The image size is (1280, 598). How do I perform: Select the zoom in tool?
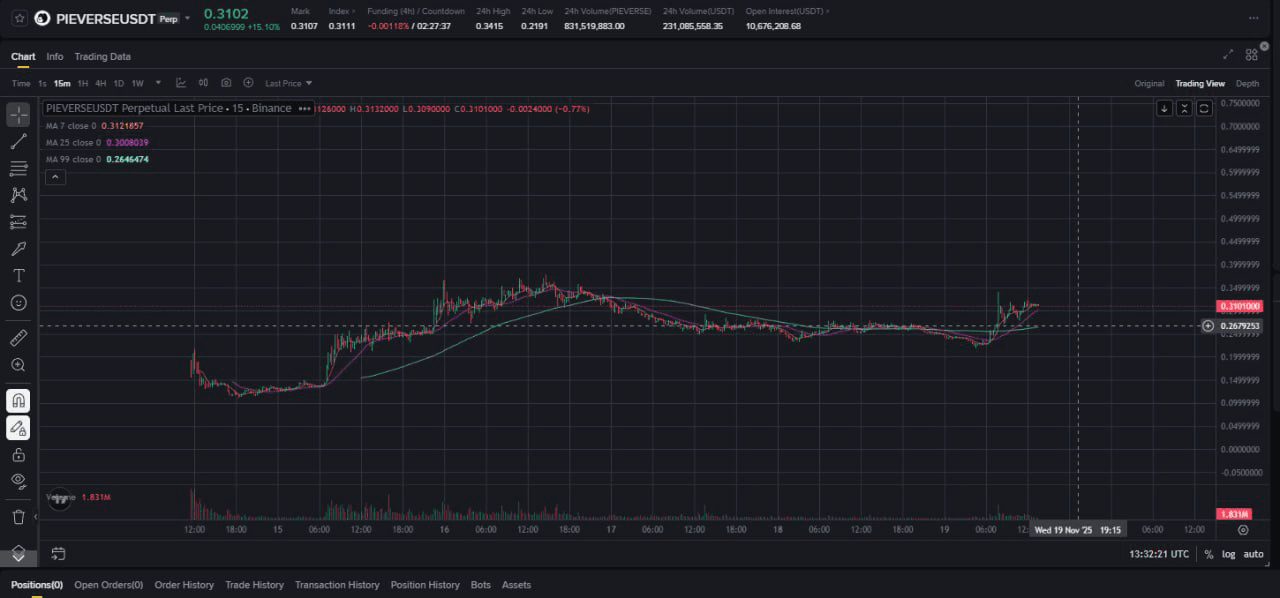18,365
